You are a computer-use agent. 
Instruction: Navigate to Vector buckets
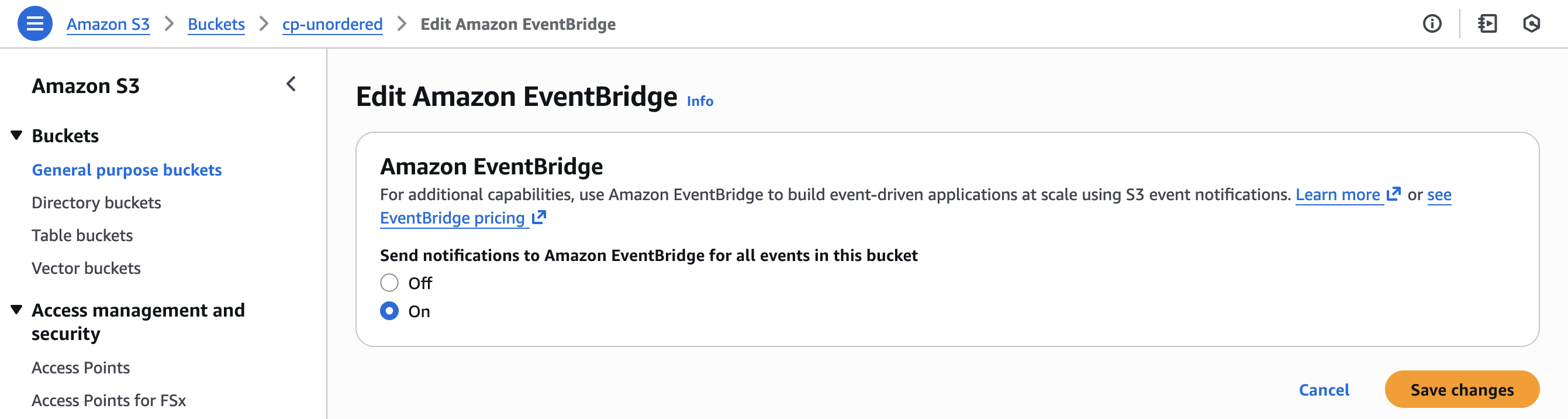(86, 267)
